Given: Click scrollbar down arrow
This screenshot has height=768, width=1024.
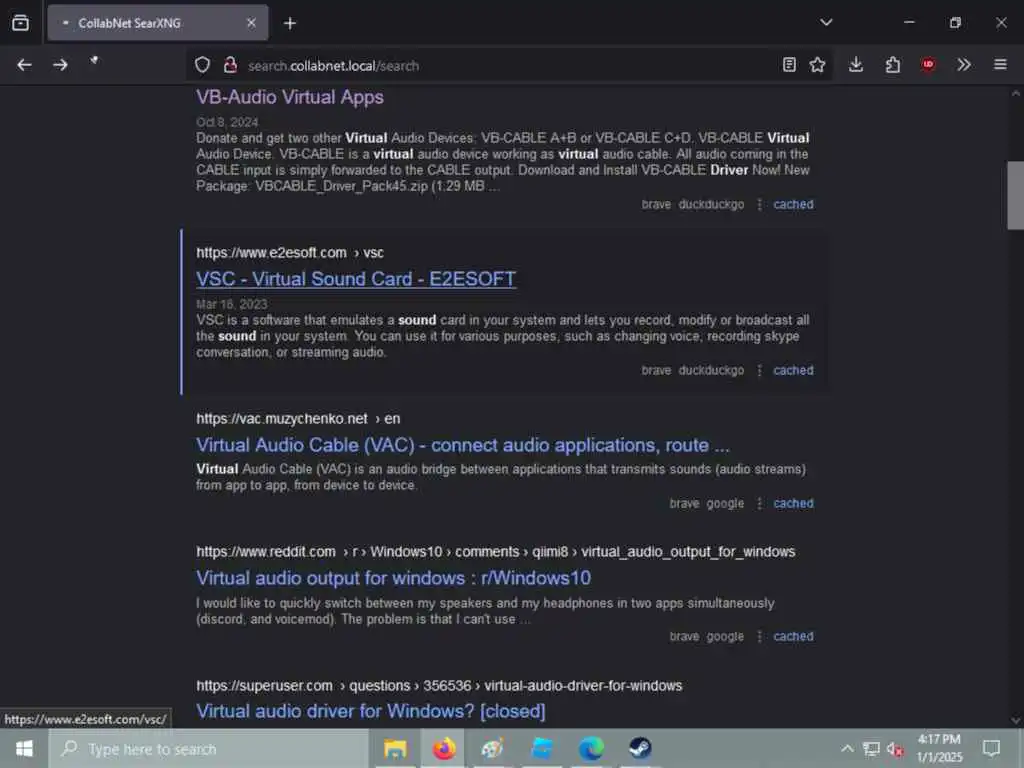Looking at the screenshot, I should (x=1015, y=720).
